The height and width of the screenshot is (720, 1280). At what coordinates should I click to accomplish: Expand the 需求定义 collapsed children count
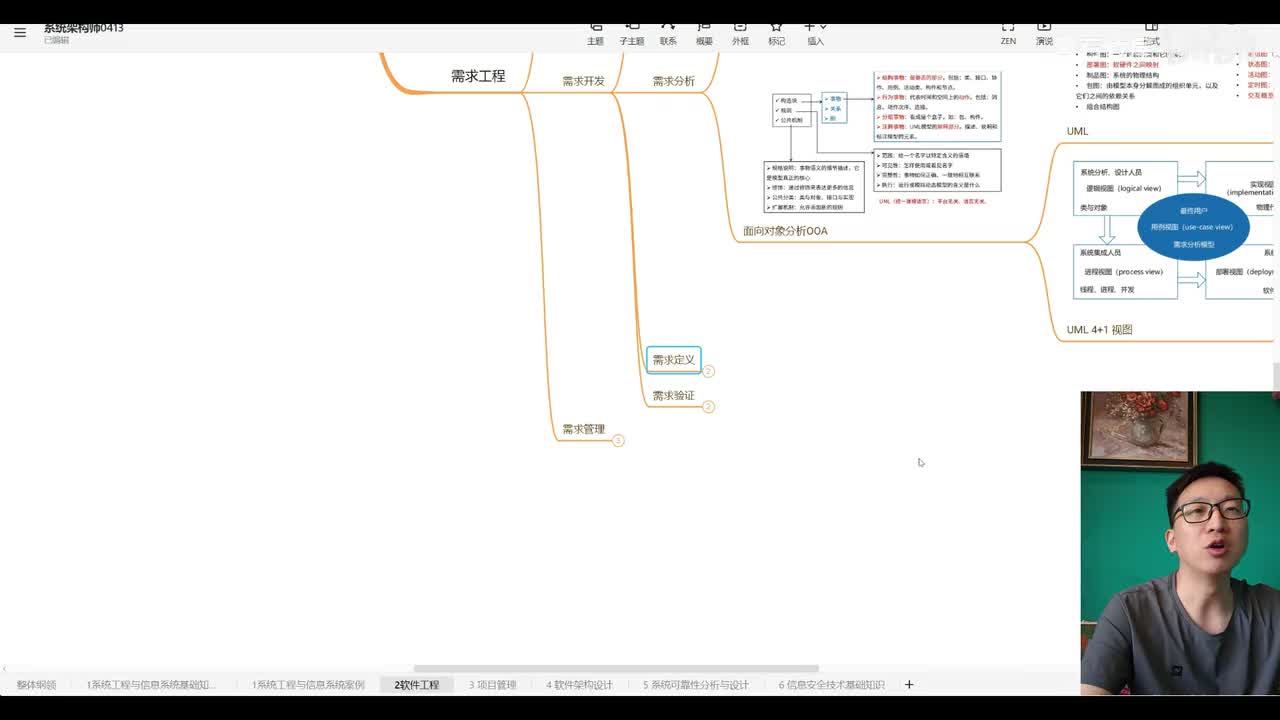pyautogui.click(x=708, y=371)
